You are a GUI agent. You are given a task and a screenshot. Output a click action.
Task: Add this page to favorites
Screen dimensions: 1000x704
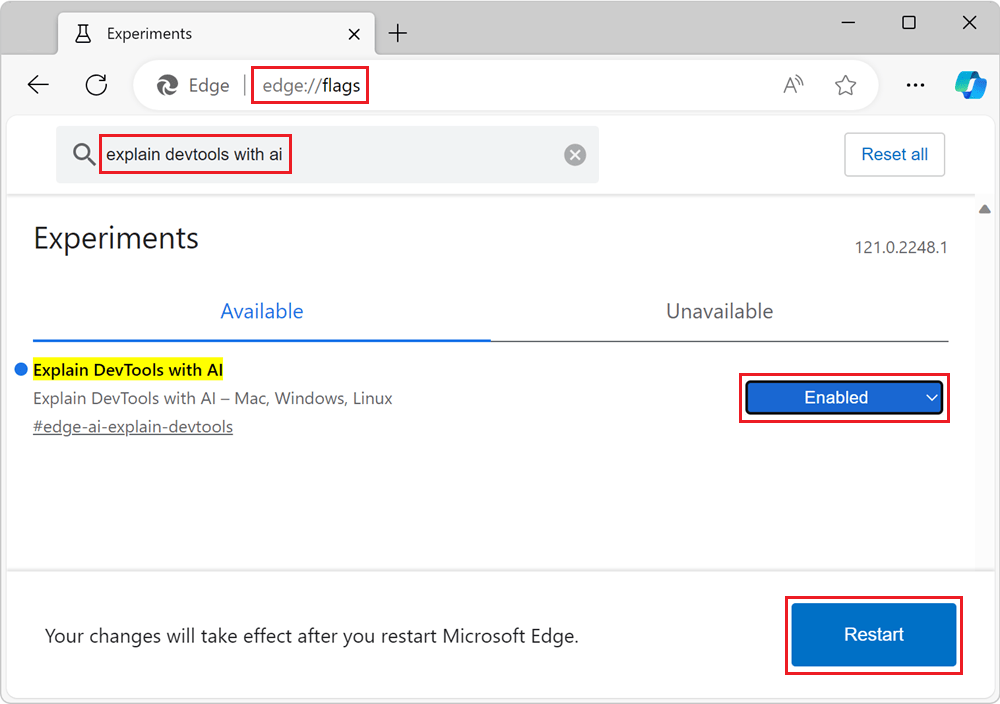(x=845, y=85)
